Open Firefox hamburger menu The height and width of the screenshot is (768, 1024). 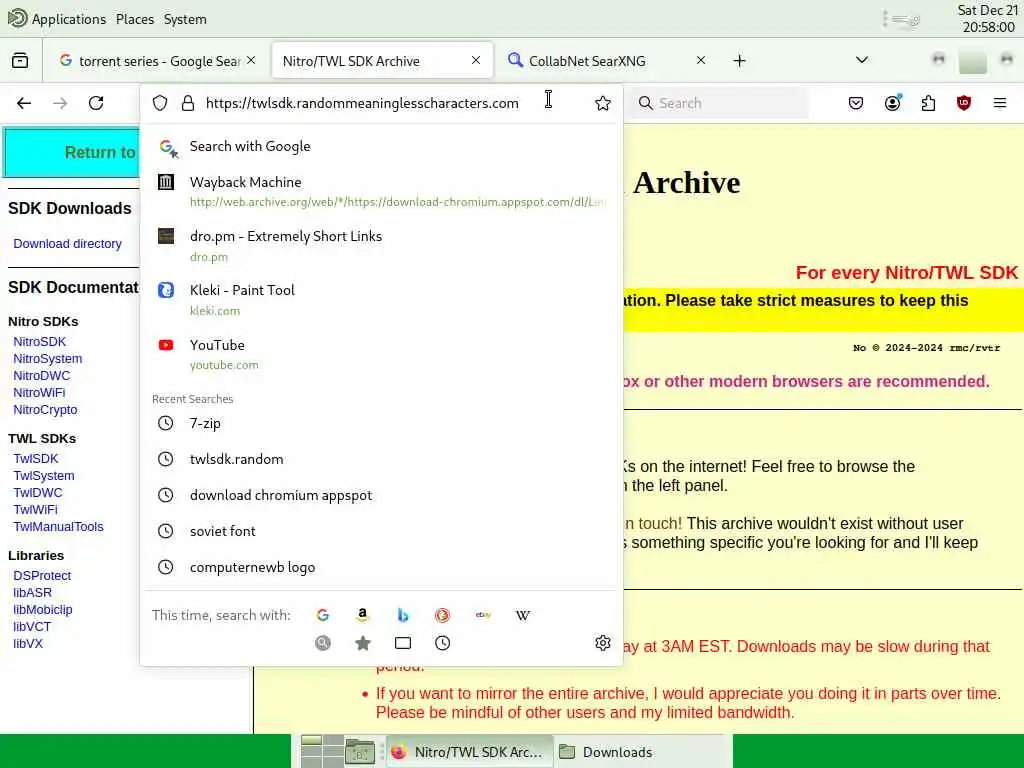click(1000, 103)
